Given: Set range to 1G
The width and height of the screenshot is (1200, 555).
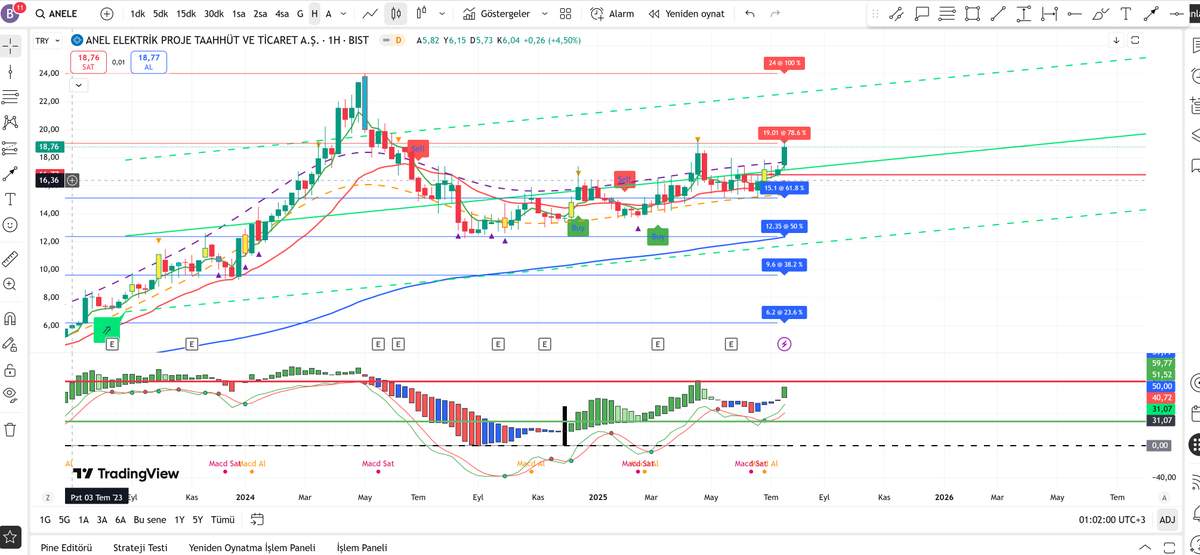Looking at the screenshot, I should point(45,519).
